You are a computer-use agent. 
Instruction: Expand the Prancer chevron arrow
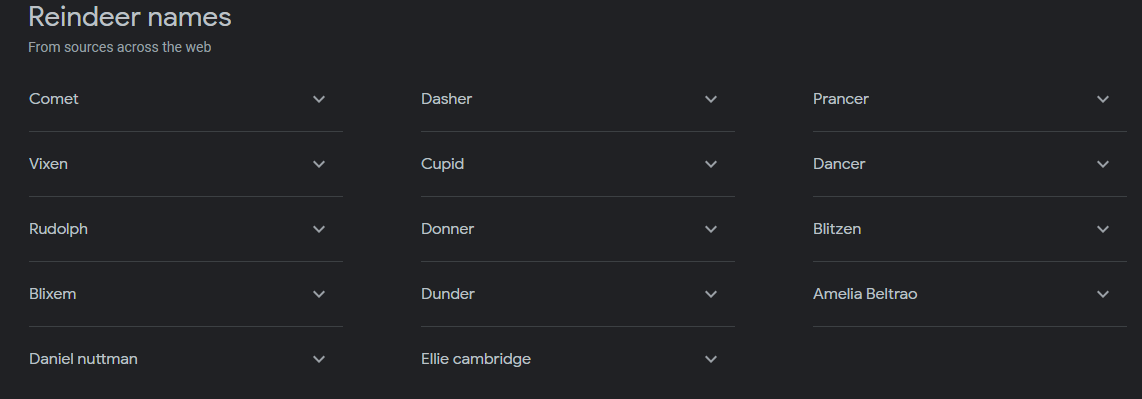pyautogui.click(x=1103, y=99)
